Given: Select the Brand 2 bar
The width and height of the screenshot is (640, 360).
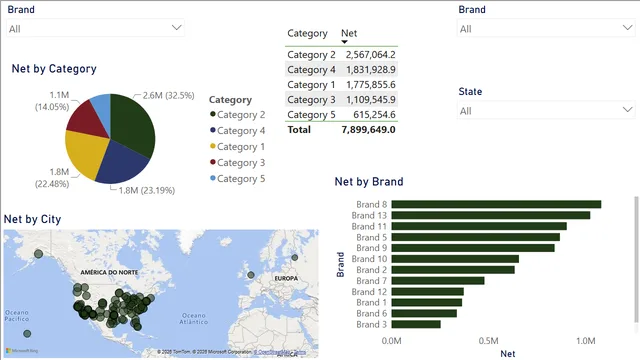Looking at the screenshot, I should click(453, 270).
